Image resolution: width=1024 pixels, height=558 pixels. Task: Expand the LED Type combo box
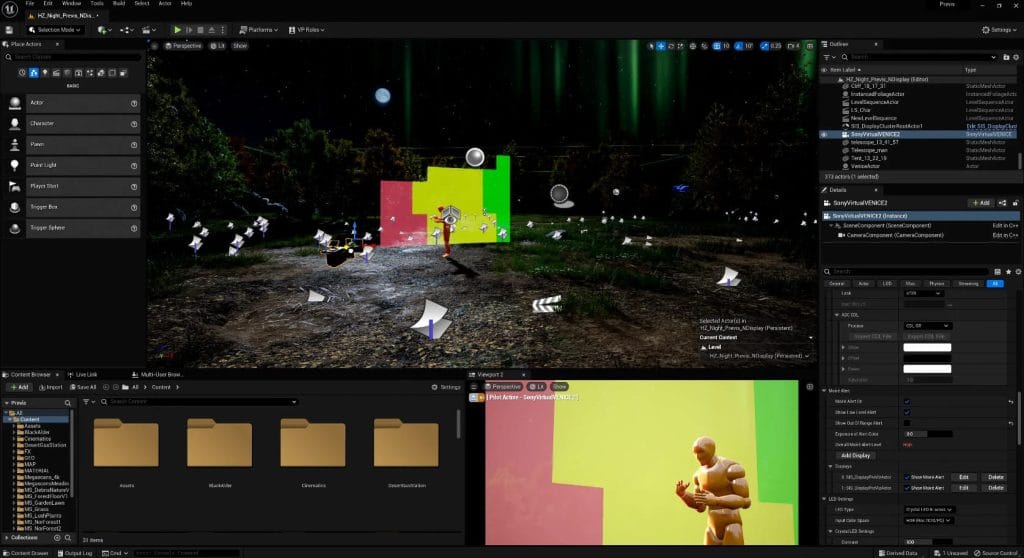tap(929, 510)
